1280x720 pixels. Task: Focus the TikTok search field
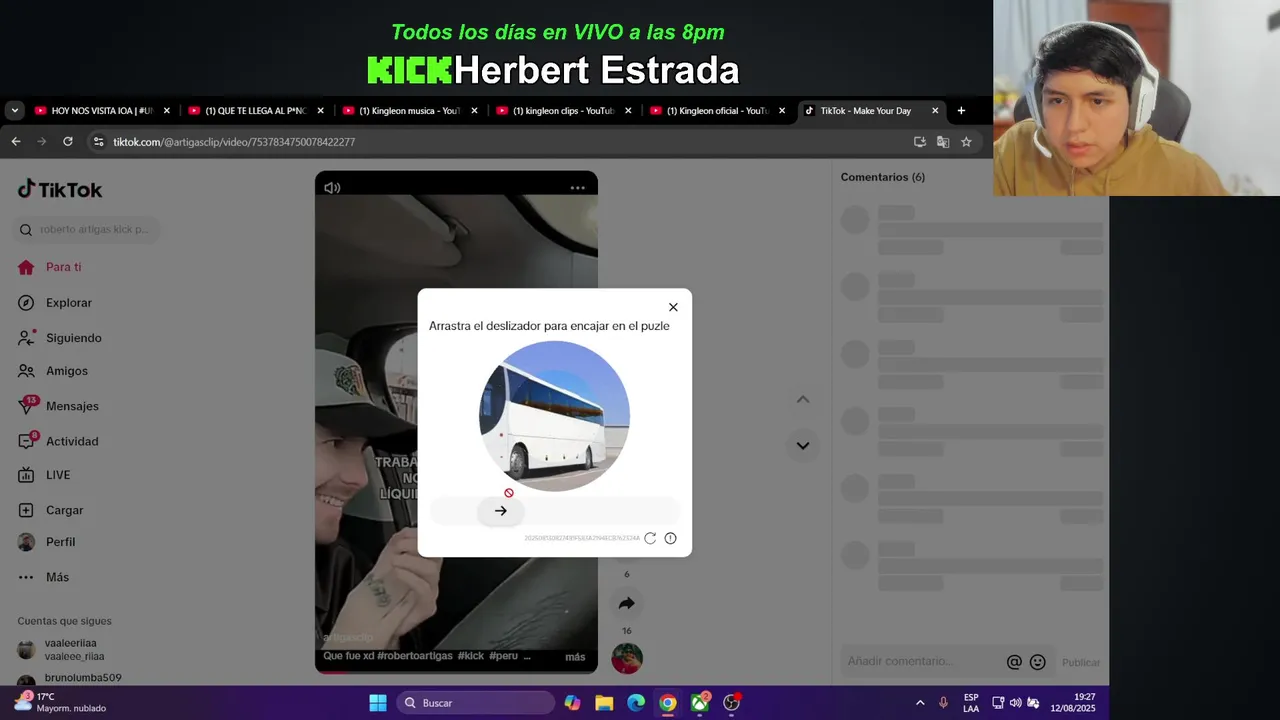pyautogui.click(x=88, y=229)
